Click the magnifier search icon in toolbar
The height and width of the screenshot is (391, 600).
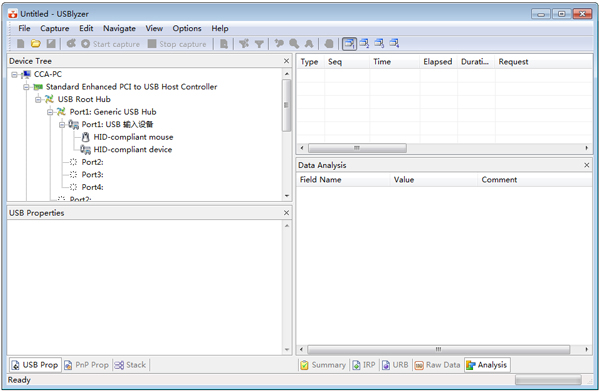(294, 44)
